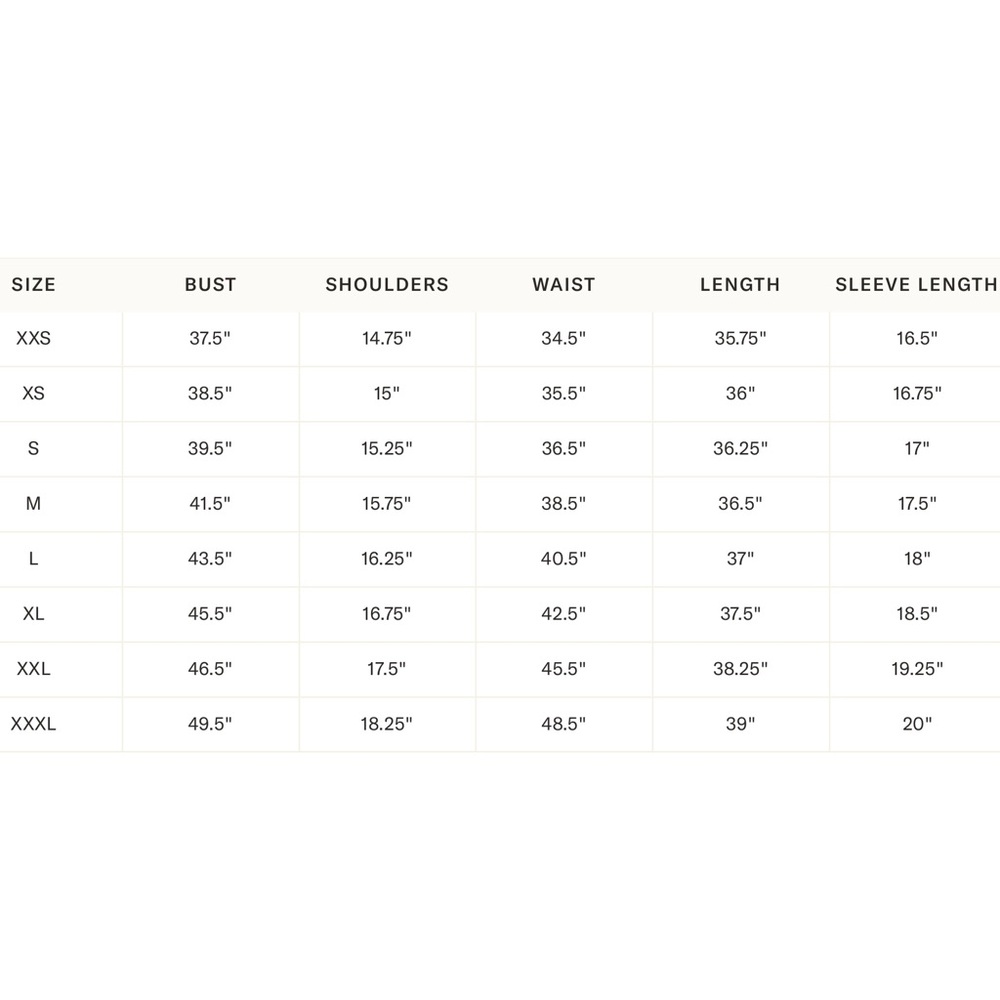Click the XL size row label
Viewport: 1000px width, 1000px height.
tap(33, 614)
